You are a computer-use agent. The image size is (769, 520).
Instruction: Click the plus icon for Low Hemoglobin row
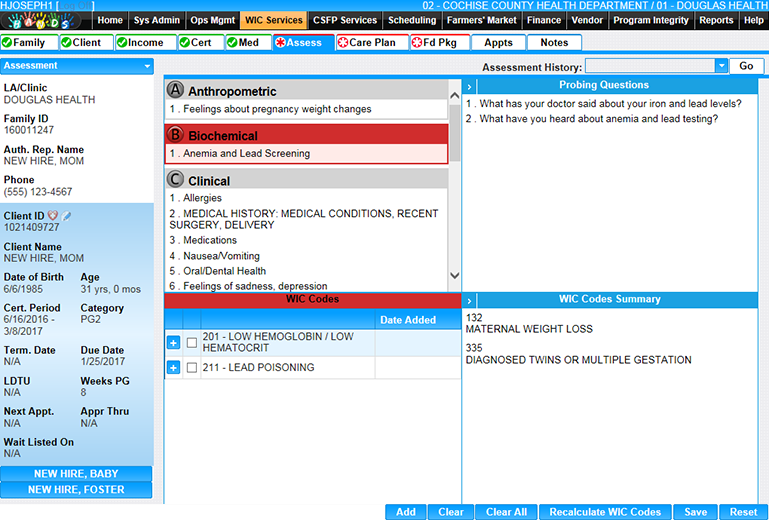point(173,343)
